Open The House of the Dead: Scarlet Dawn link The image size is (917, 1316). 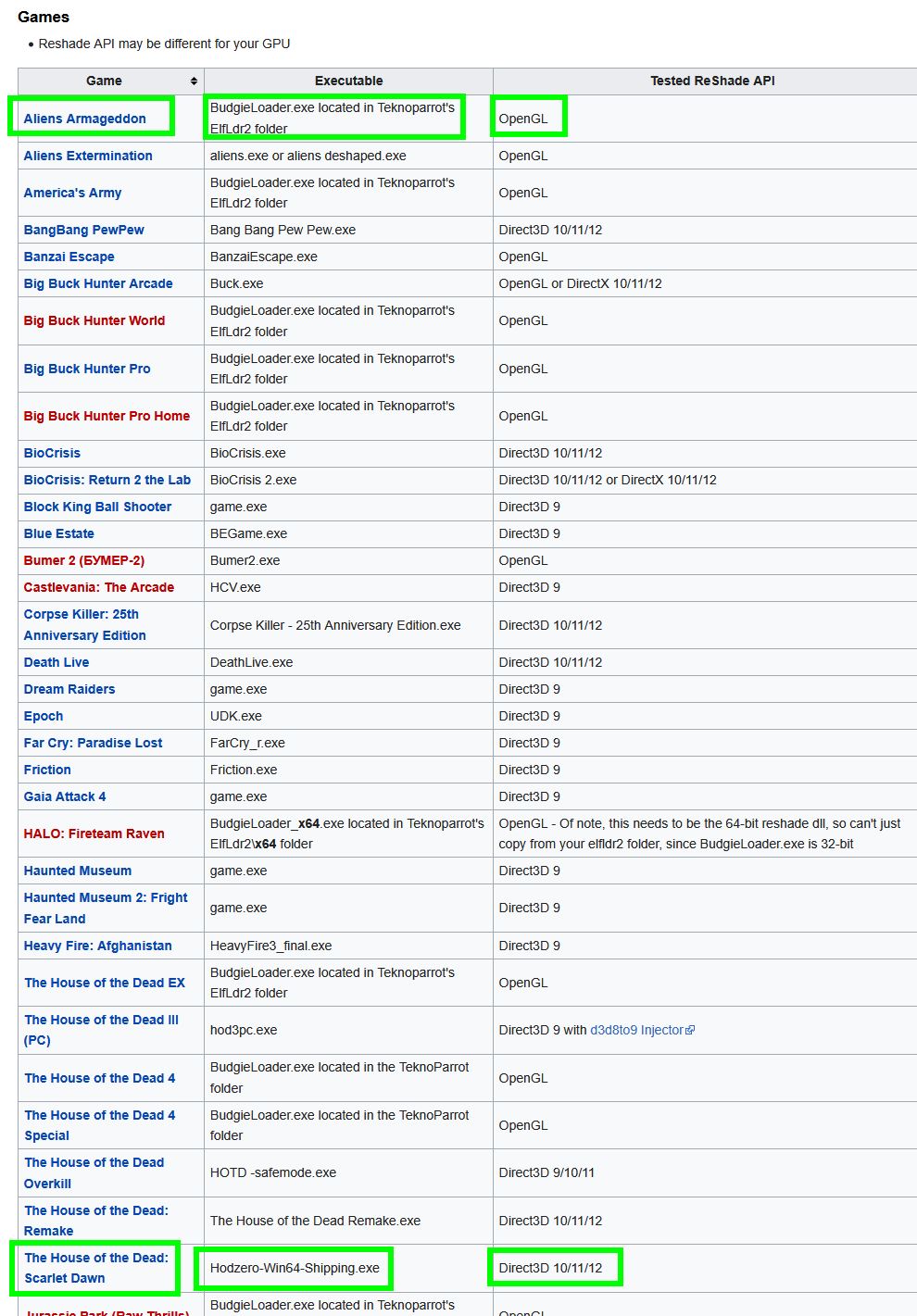point(96,1268)
